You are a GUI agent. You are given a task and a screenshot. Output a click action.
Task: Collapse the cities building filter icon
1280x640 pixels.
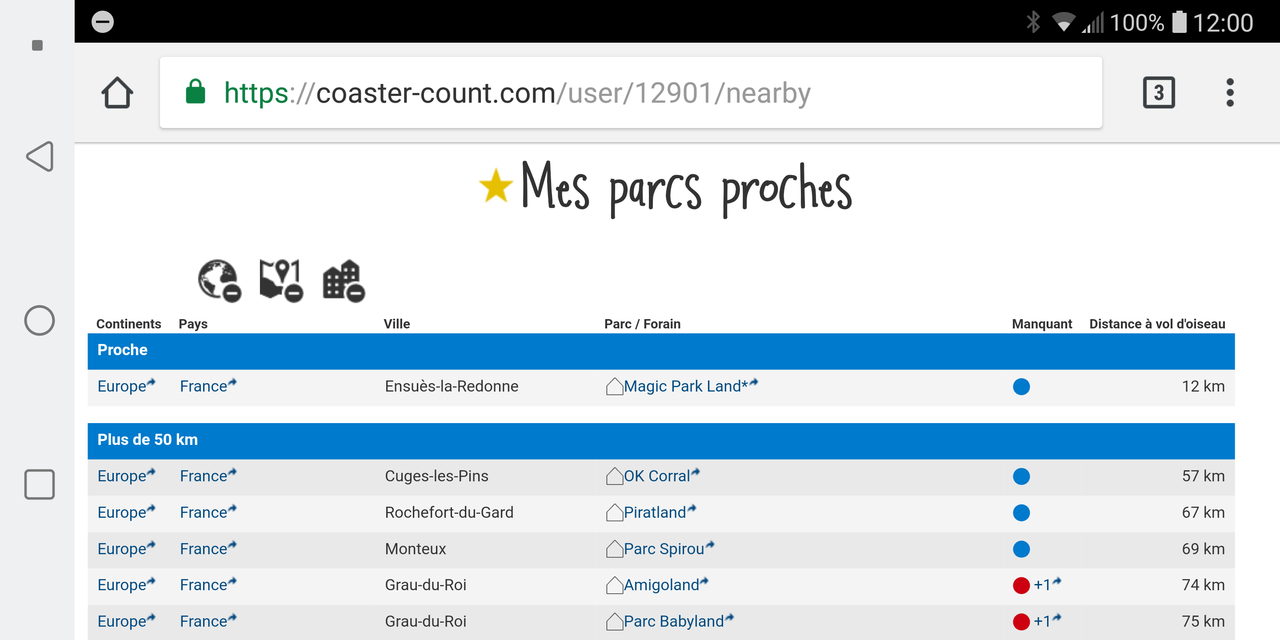coord(343,280)
